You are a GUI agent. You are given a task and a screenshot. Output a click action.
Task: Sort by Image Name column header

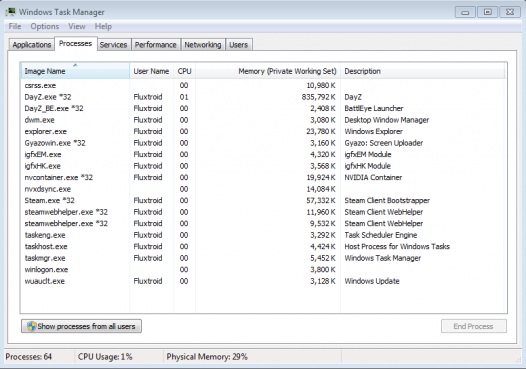(75, 71)
